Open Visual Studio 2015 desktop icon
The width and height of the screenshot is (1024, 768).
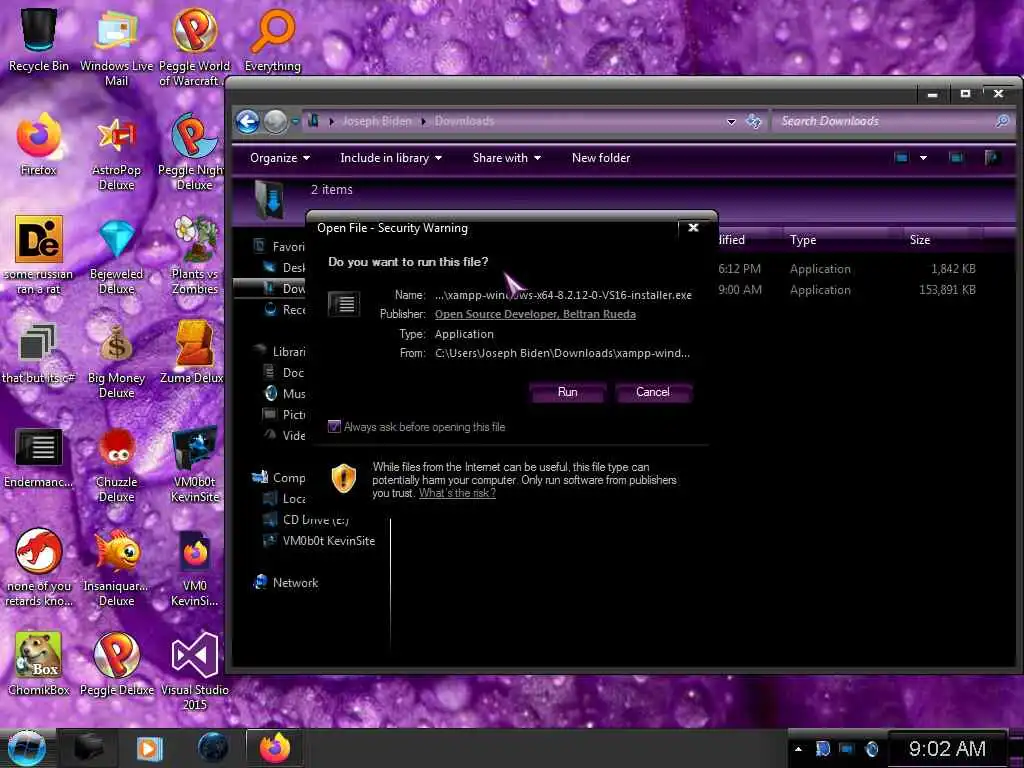coord(194,671)
